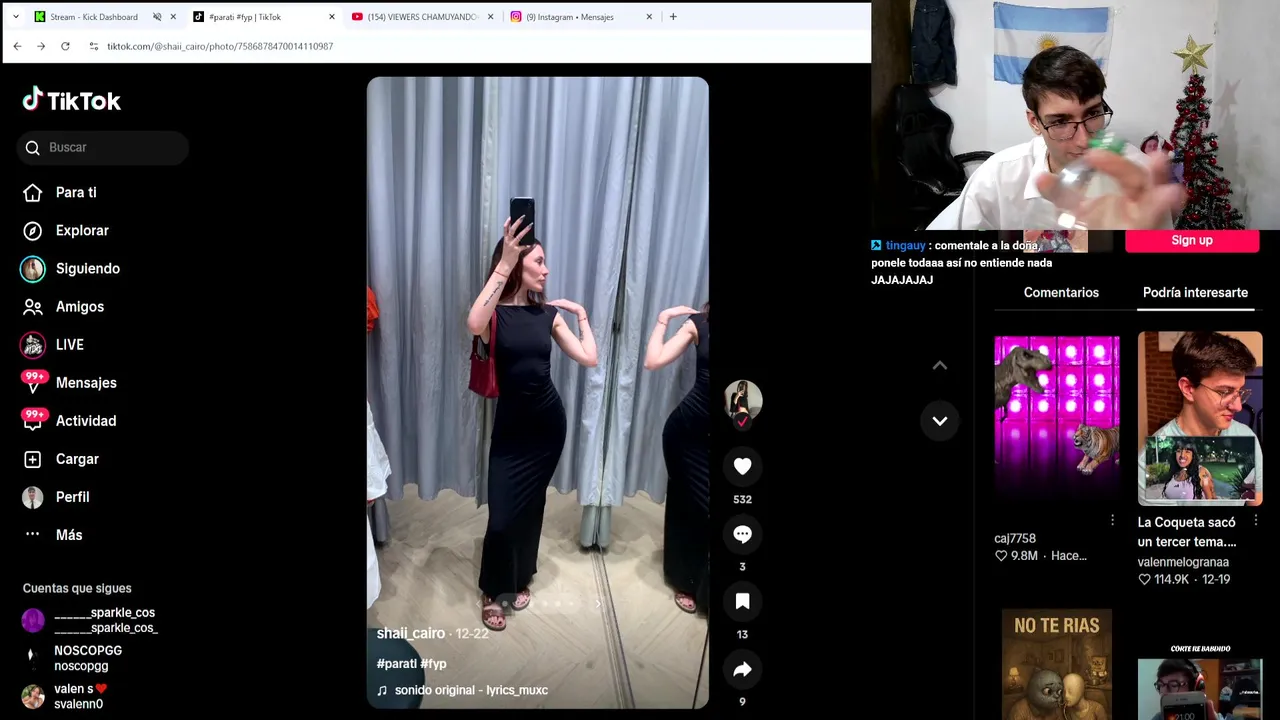Click the browser back arrow
Viewport: 1280px width, 720px height.
[17, 47]
